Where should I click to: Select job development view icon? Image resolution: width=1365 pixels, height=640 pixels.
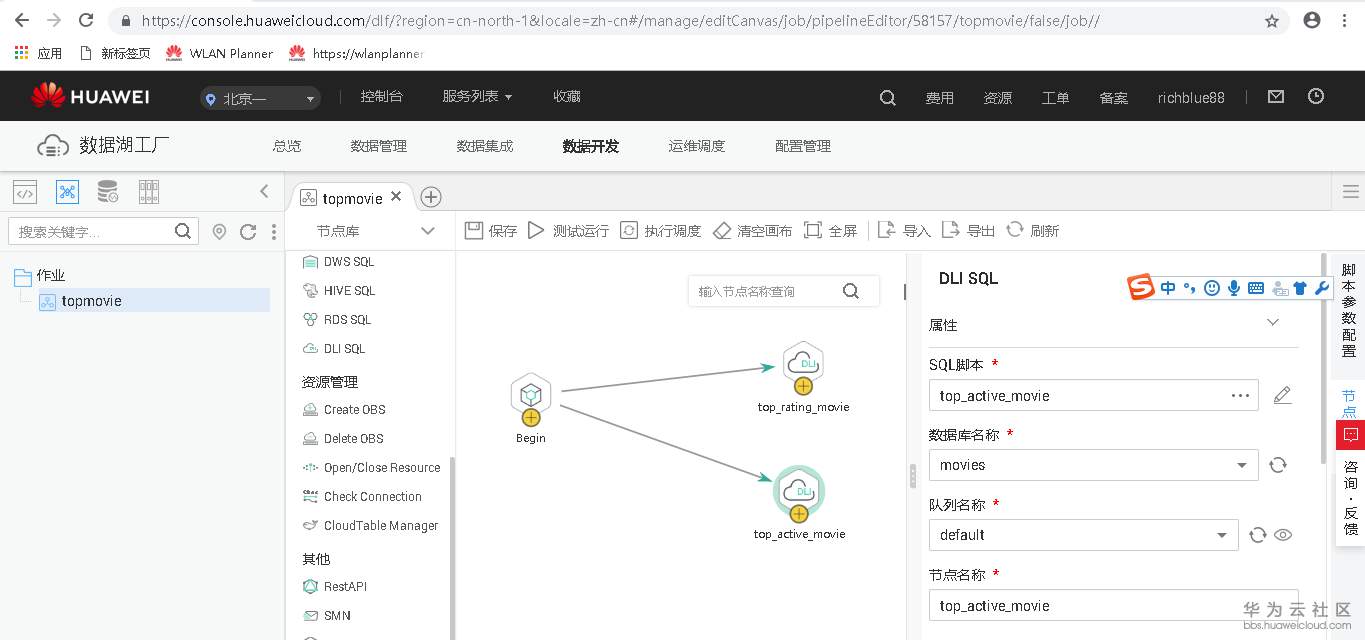[67, 192]
